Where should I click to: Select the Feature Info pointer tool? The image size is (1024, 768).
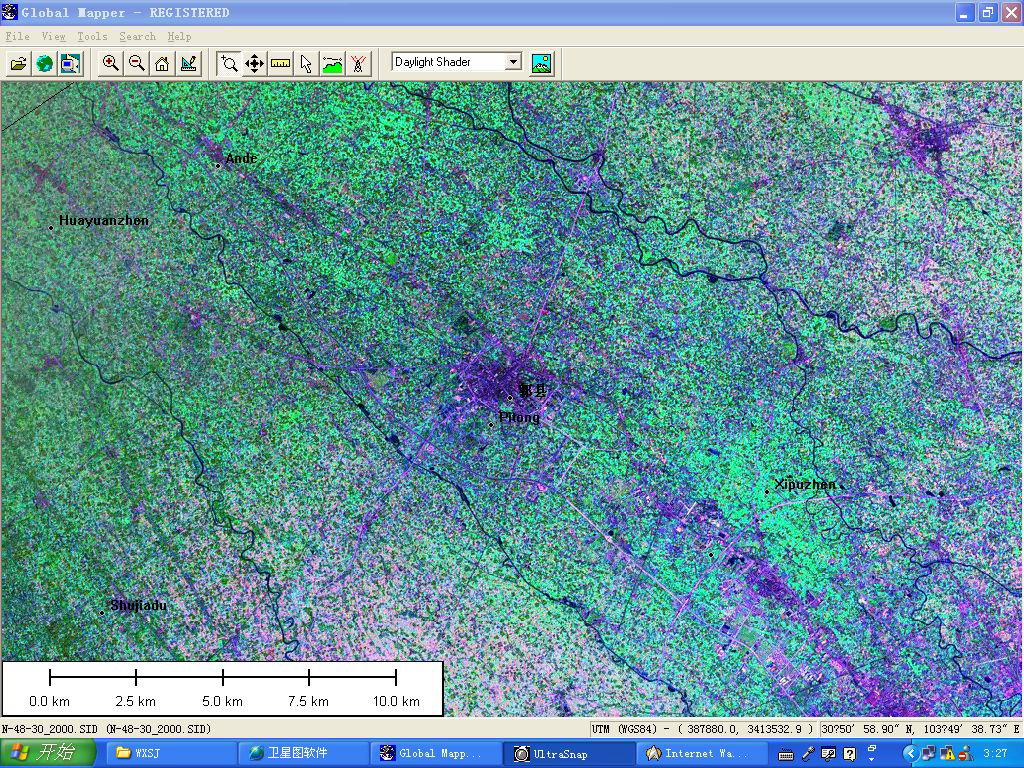(306, 64)
